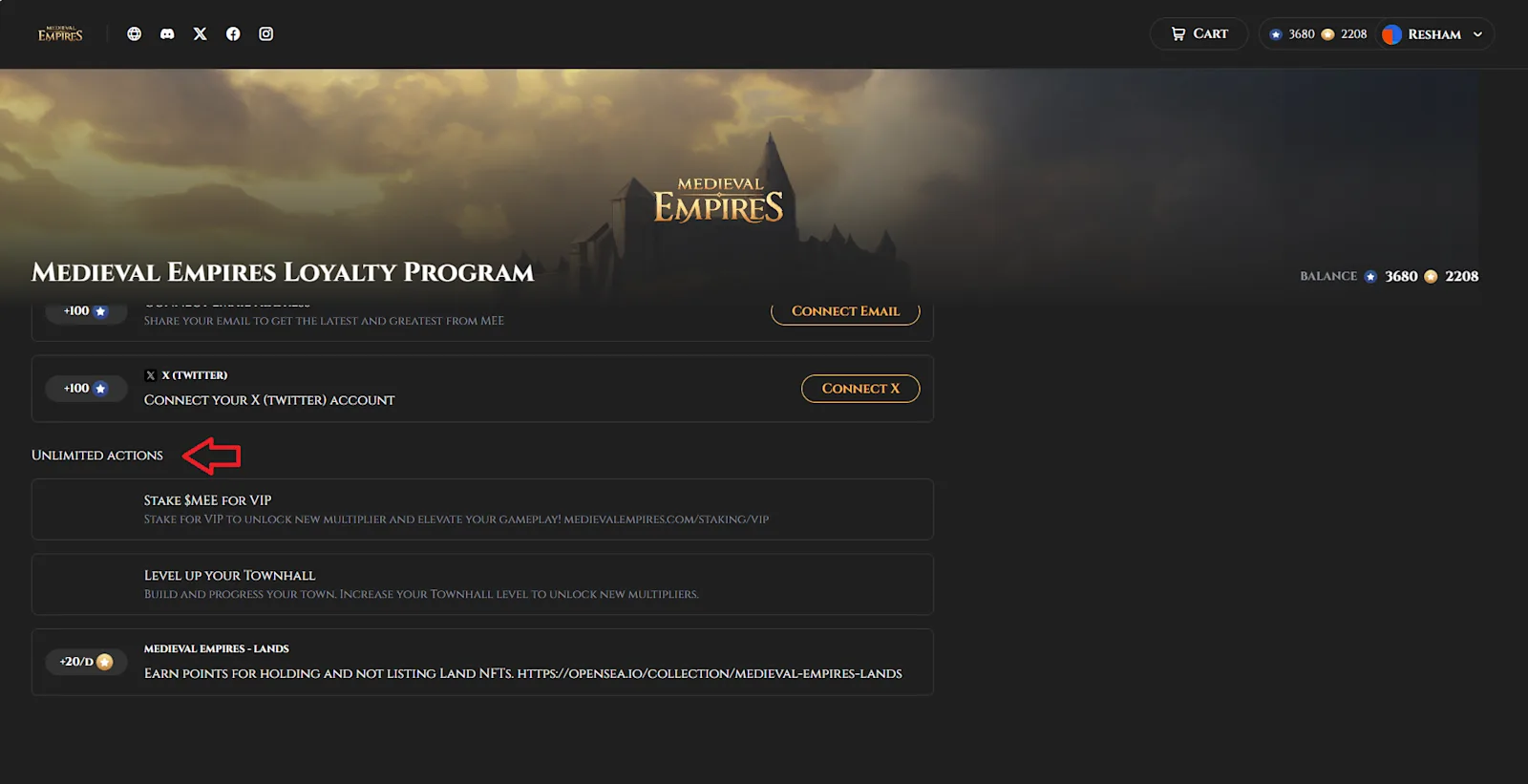Click the Medieval Empires logo in the top bar
The width and height of the screenshot is (1528, 784).
tap(60, 33)
